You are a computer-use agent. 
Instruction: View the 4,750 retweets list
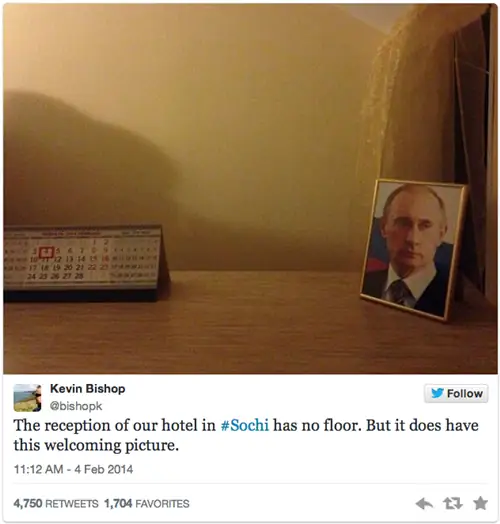(x=56, y=503)
